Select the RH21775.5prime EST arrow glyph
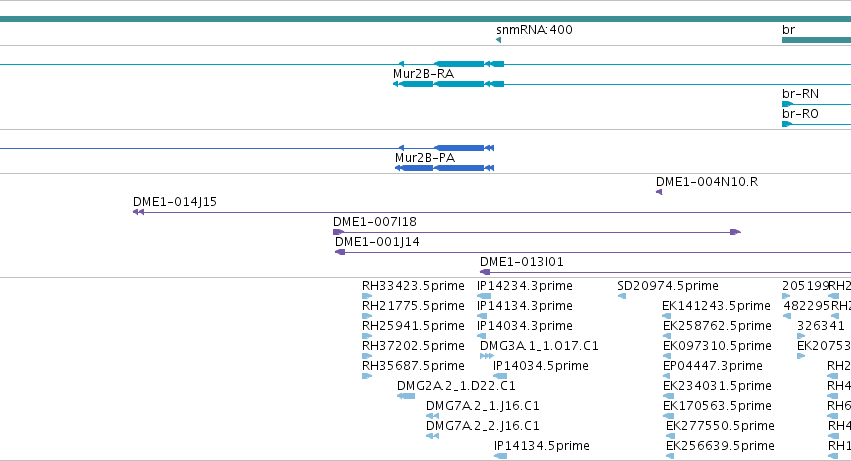The height and width of the screenshot is (461, 851). pyautogui.click(x=367, y=316)
